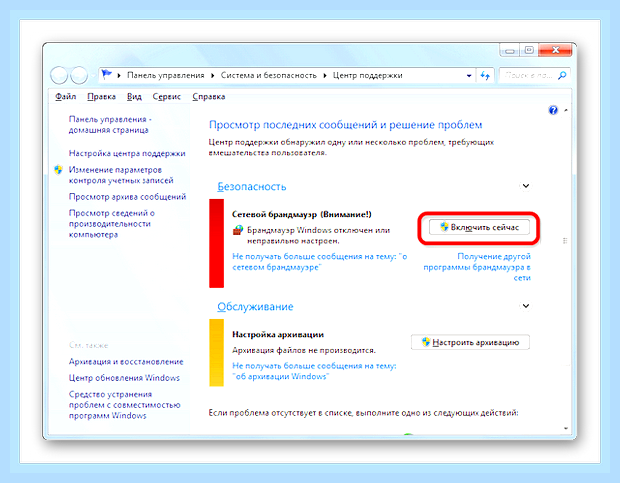Screen dimensions: 620x483
Task: Open the Файл menu
Action: 66,96
